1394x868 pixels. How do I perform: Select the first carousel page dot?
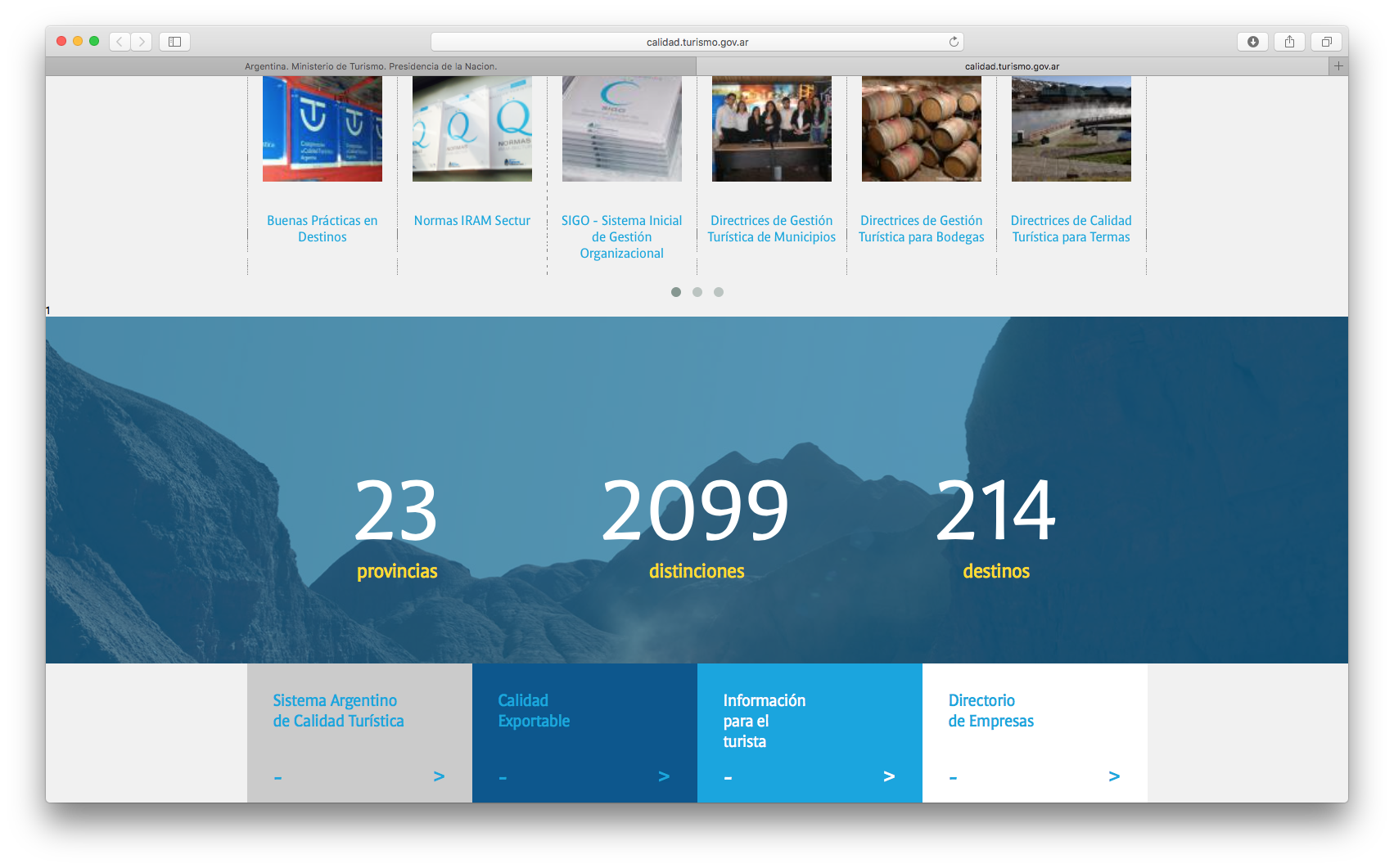(676, 292)
